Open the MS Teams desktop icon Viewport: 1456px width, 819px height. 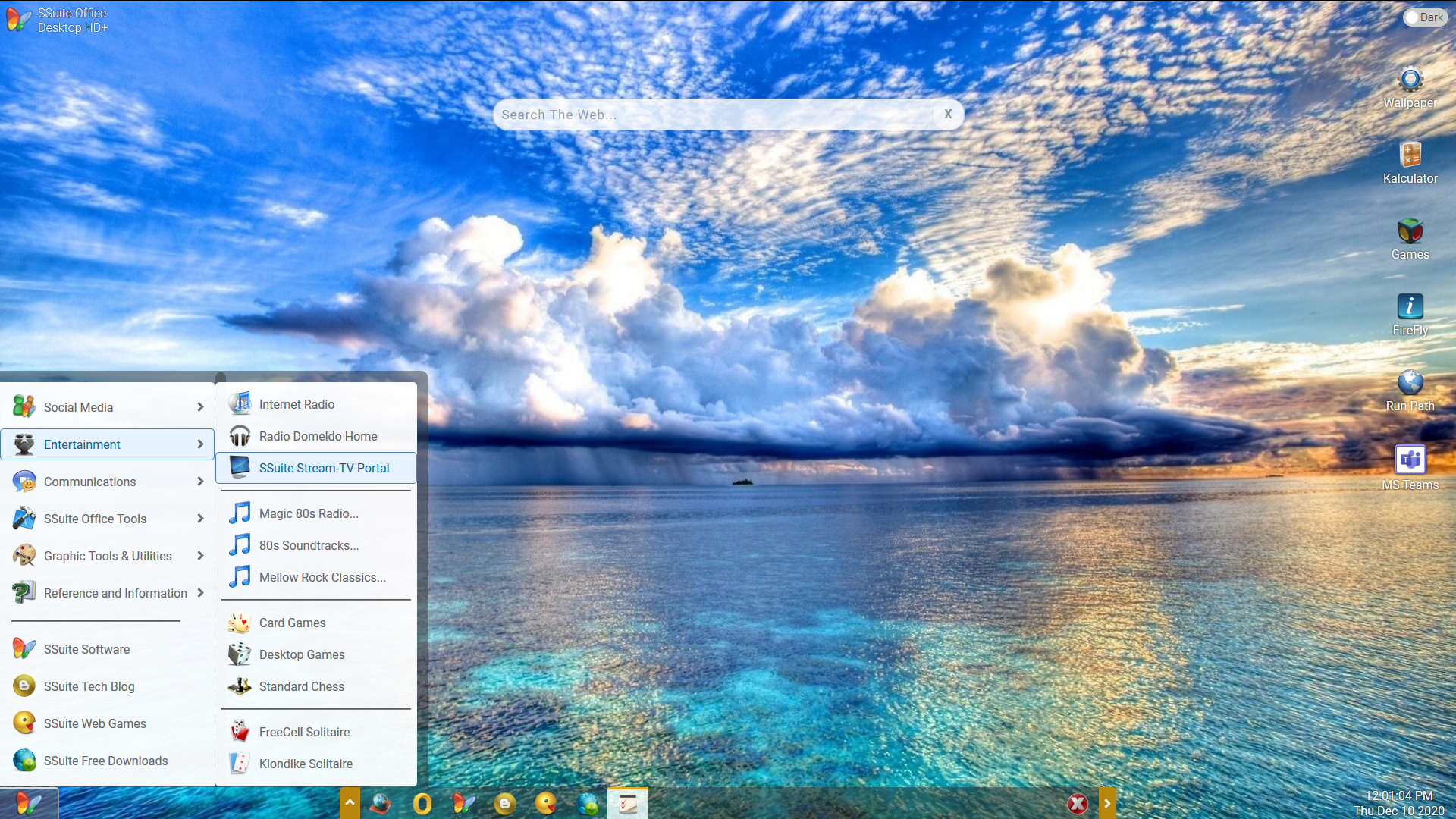coord(1410,460)
